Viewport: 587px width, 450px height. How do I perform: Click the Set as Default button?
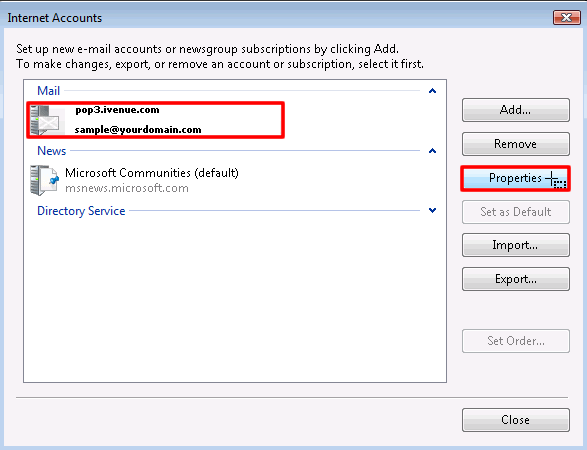click(515, 212)
